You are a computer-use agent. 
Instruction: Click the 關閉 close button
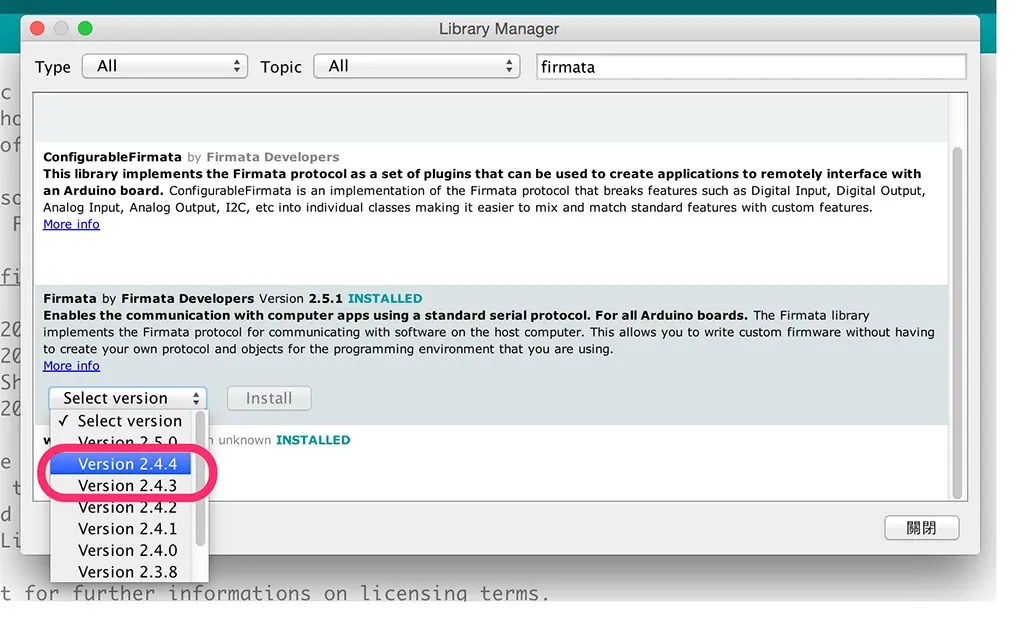click(921, 528)
